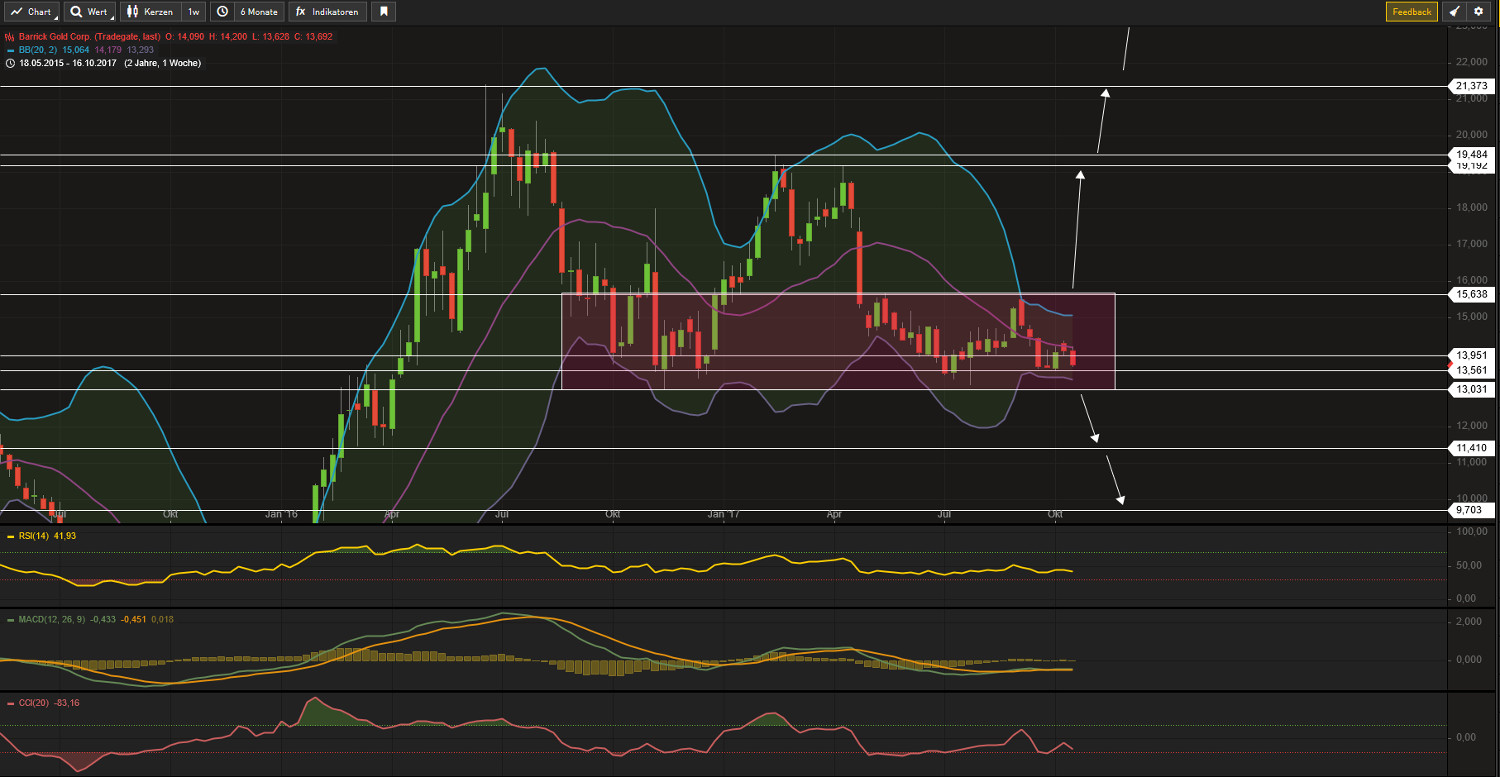Click the Feedback button
Viewport: 1500px width, 777px height.
pos(1411,12)
